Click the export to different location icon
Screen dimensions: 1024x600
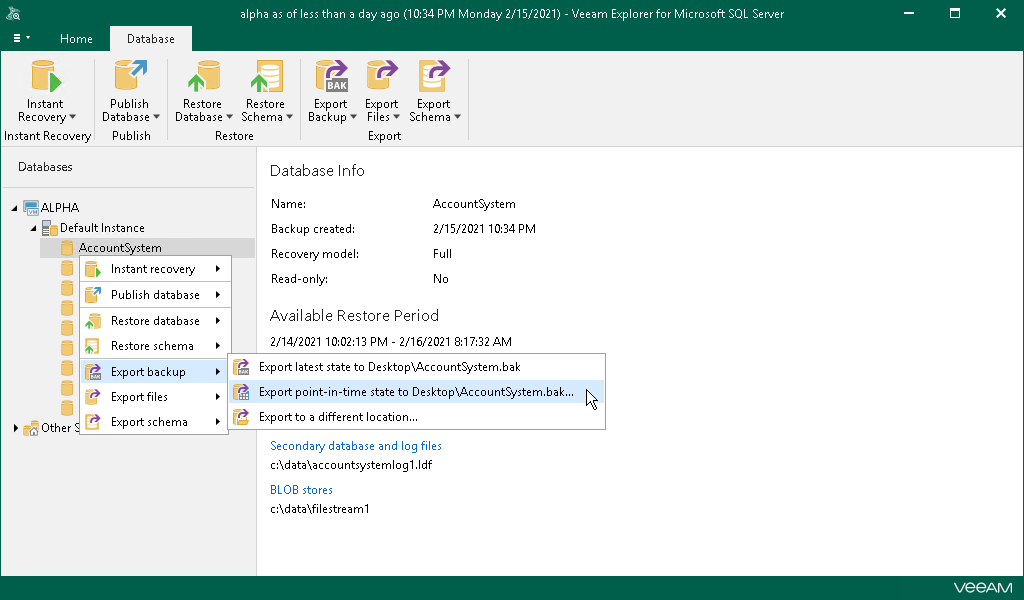(242, 417)
